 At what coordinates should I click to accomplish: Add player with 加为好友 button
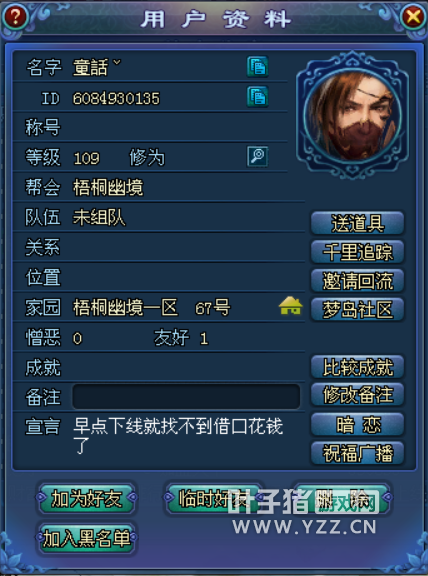click(86, 498)
